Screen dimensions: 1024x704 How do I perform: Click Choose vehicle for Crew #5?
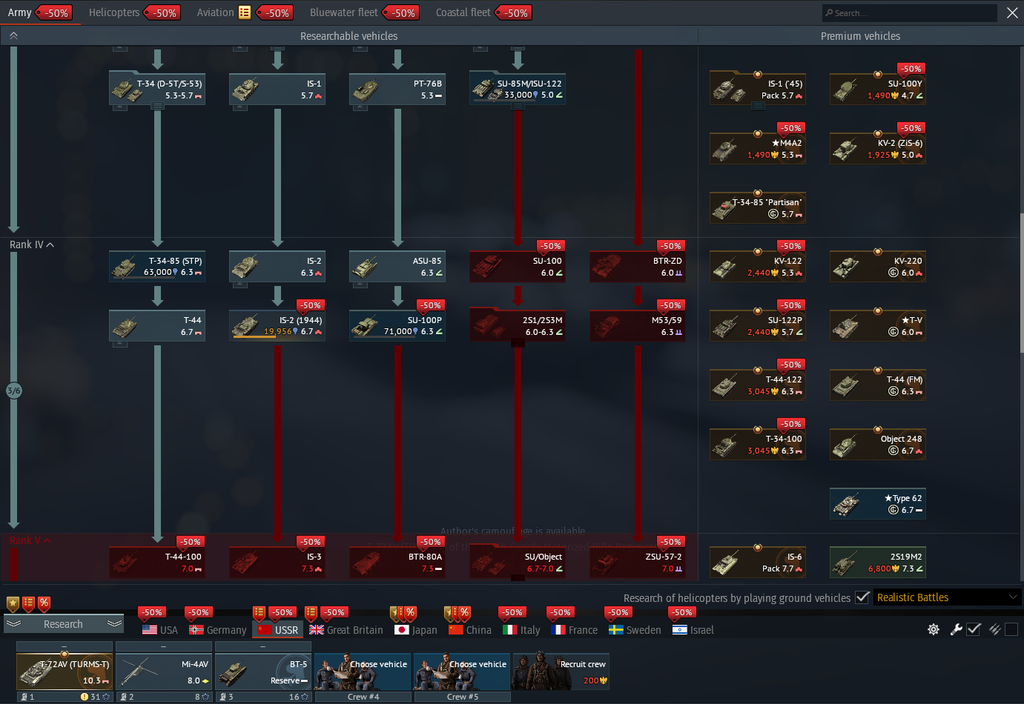click(x=462, y=671)
